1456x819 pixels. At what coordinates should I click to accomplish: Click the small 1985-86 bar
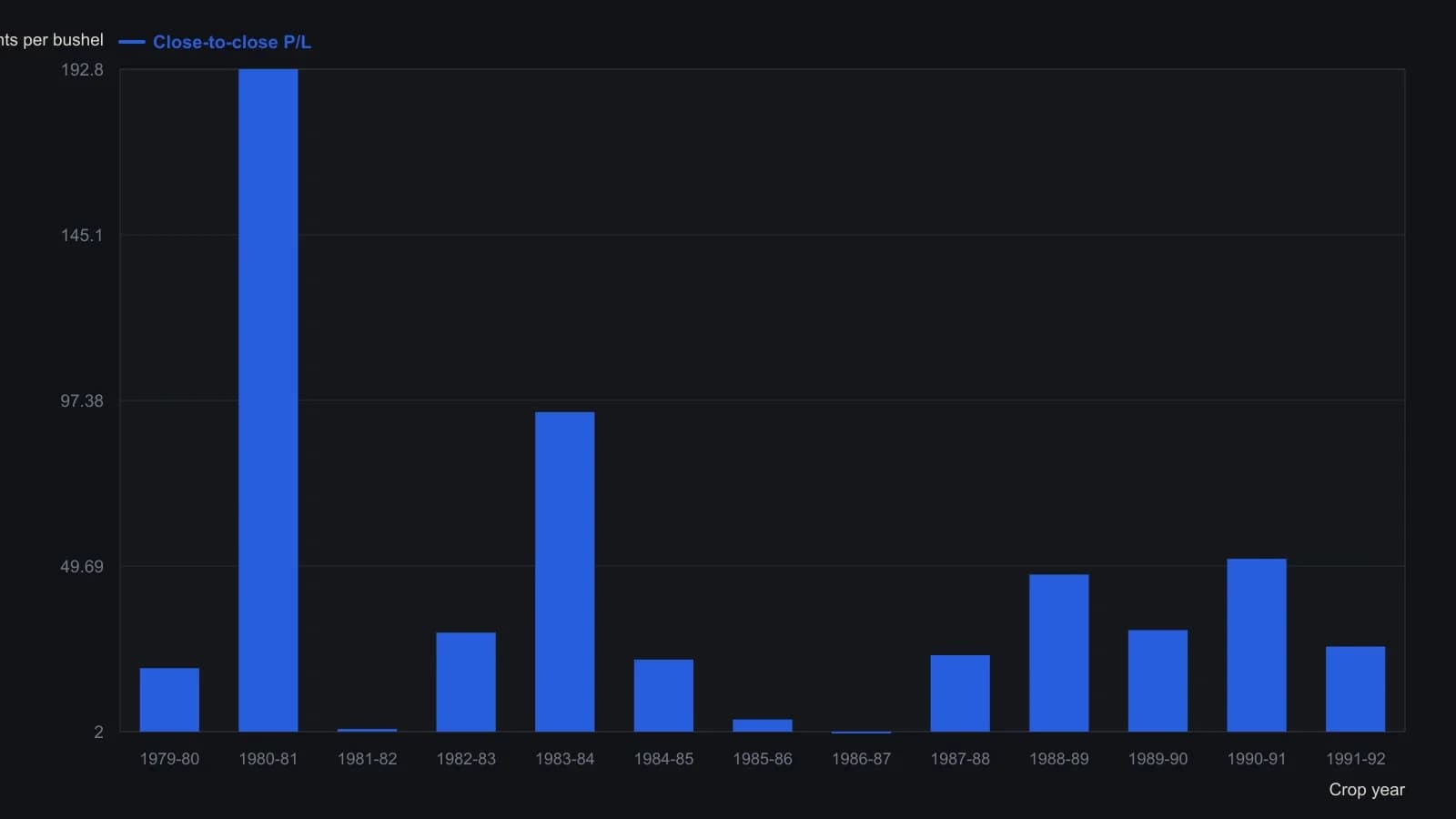click(763, 725)
